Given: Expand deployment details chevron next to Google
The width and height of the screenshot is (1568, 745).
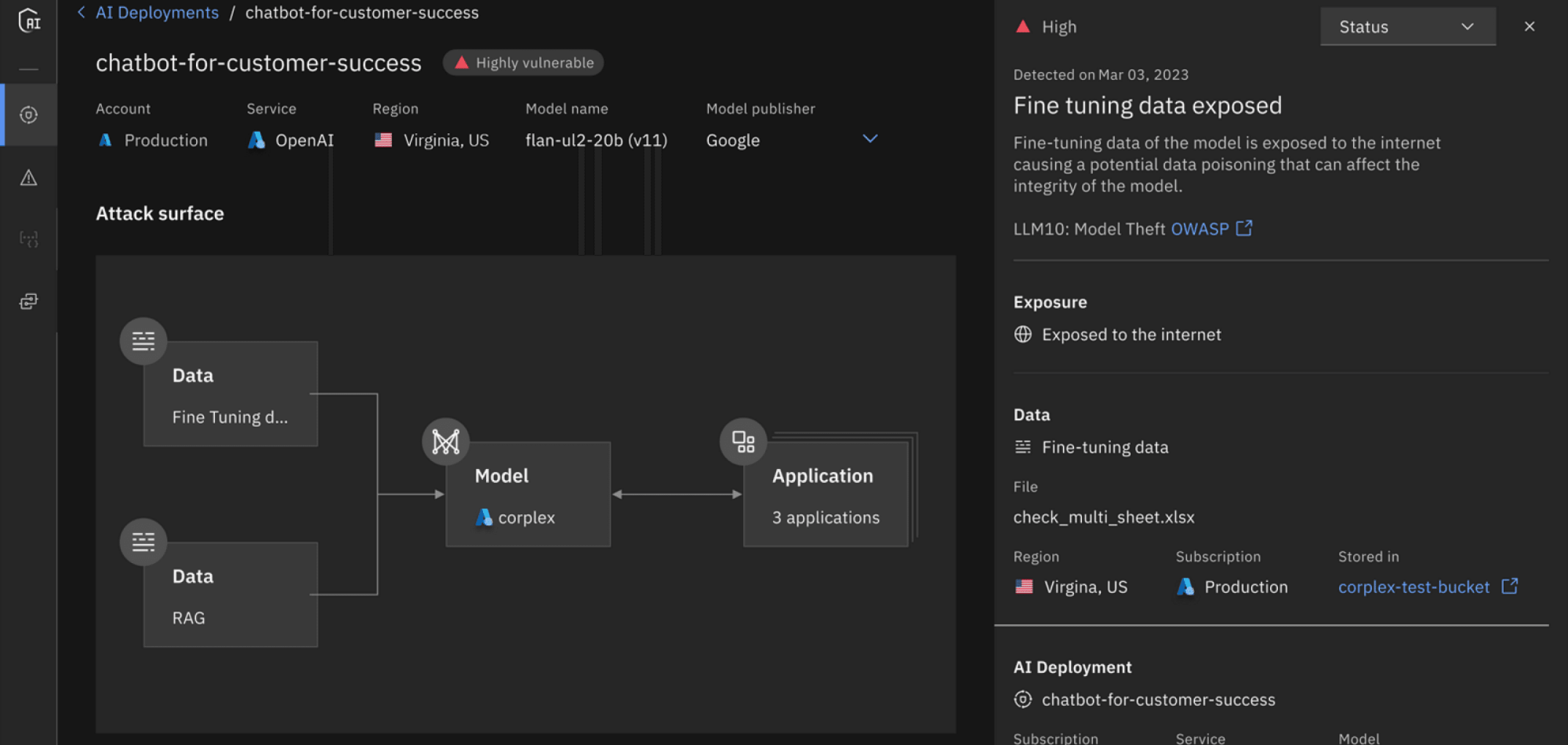Looking at the screenshot, I should (x=869, y=139).
